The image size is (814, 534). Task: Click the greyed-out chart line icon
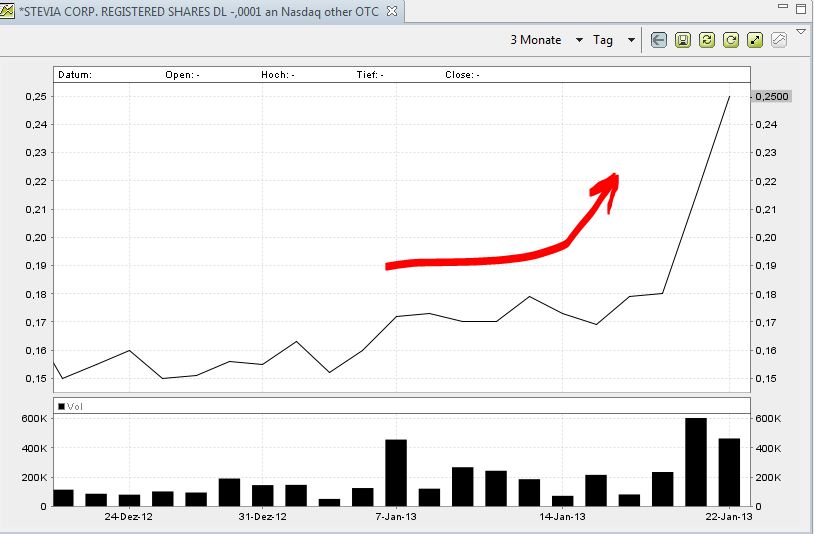(x=779, y=40)
